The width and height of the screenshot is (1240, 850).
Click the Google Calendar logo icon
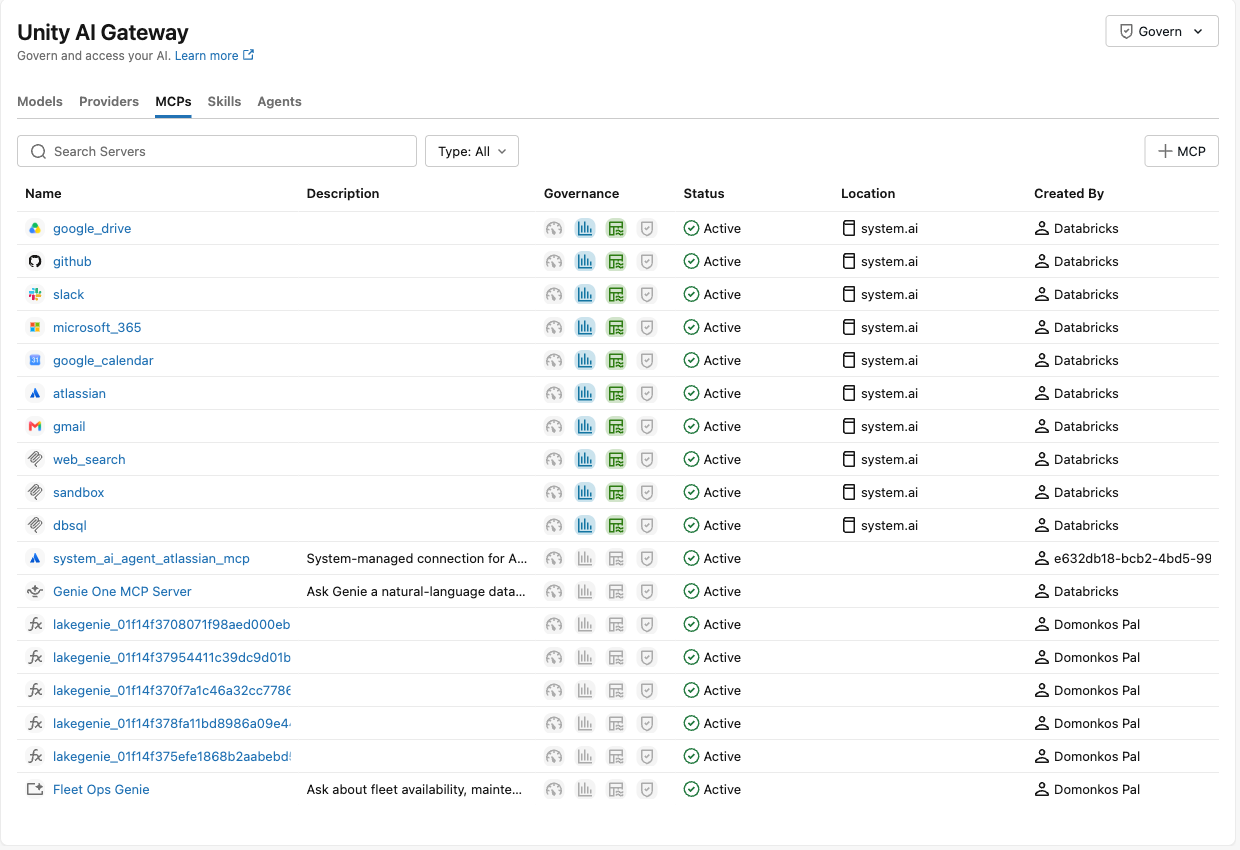(x=35, y=360)
